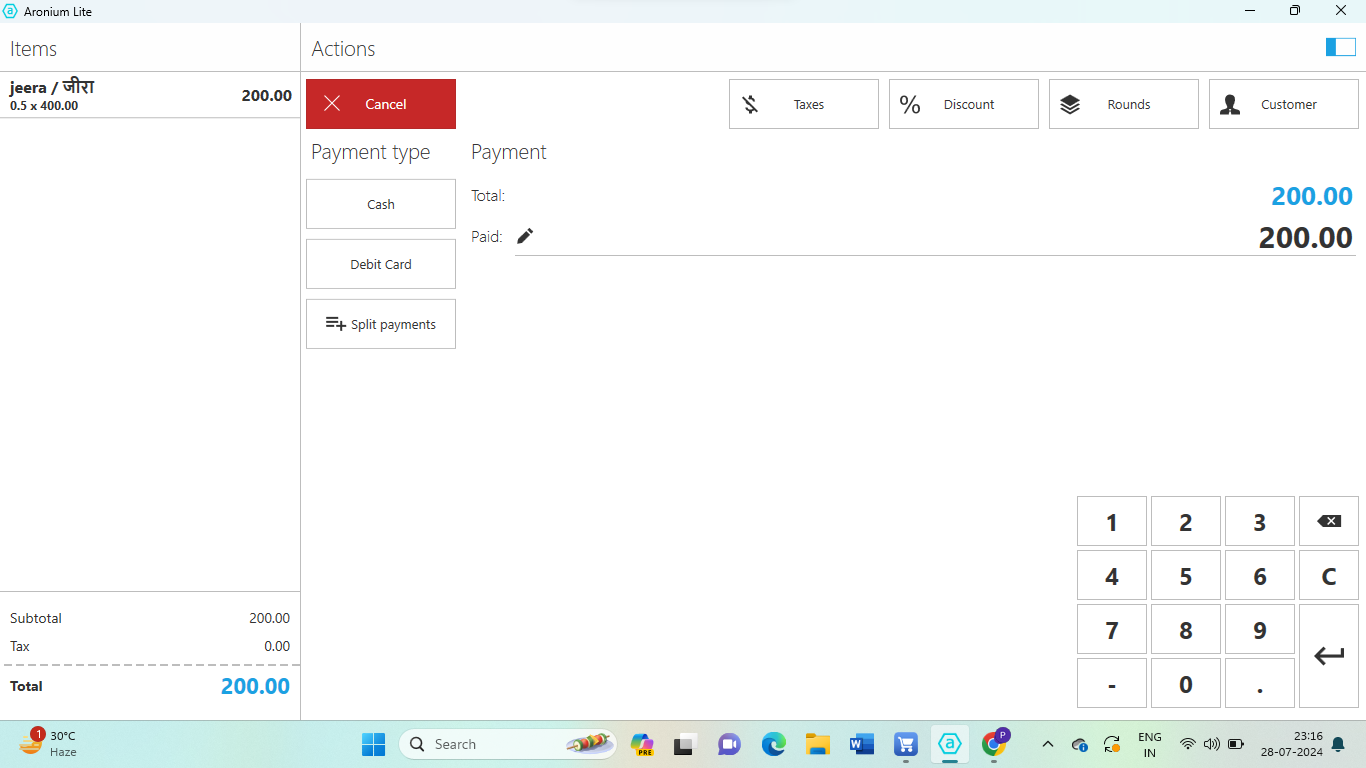Screen dimensions: 1366x768
Task: Choose Debit Card payment type
Action: 381,264
